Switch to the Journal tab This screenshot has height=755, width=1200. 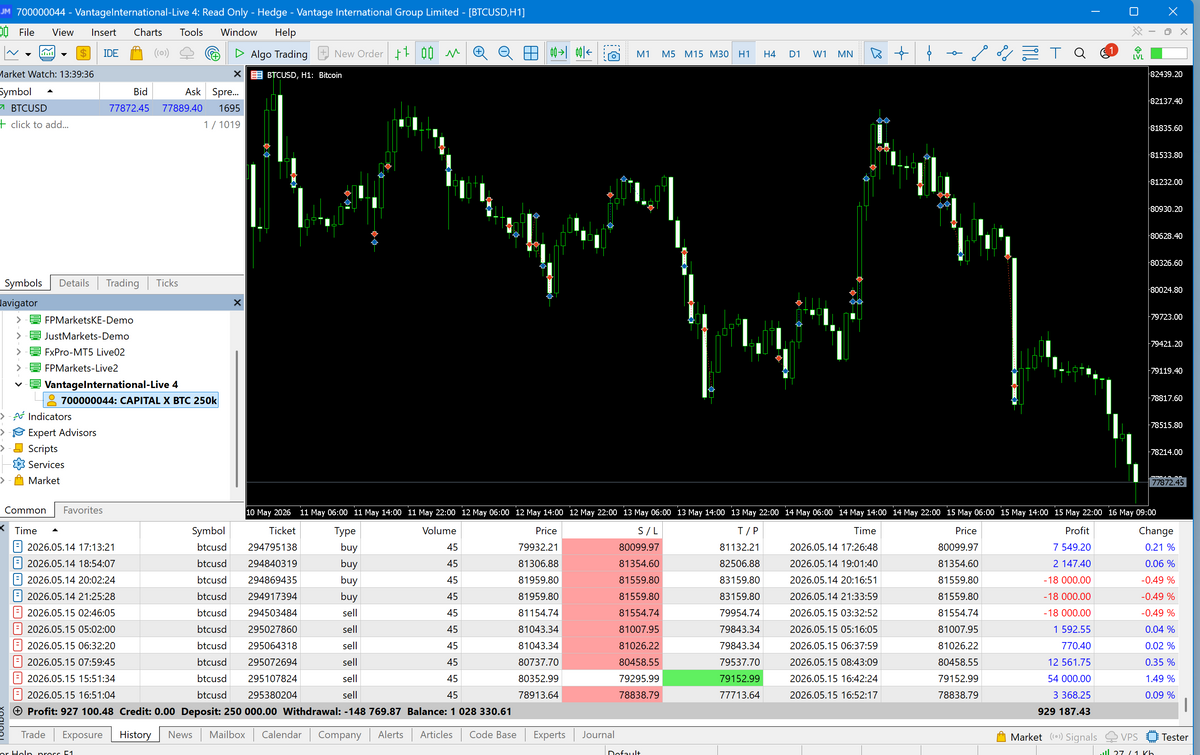[598, 734]
